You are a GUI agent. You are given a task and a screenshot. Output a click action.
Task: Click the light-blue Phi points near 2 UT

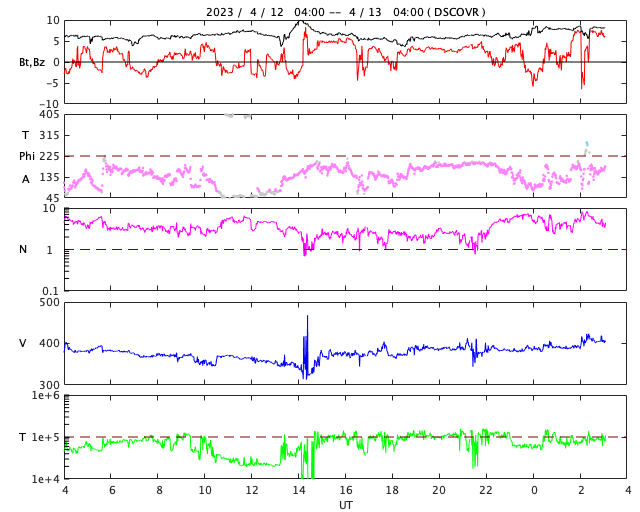point(587,143)
